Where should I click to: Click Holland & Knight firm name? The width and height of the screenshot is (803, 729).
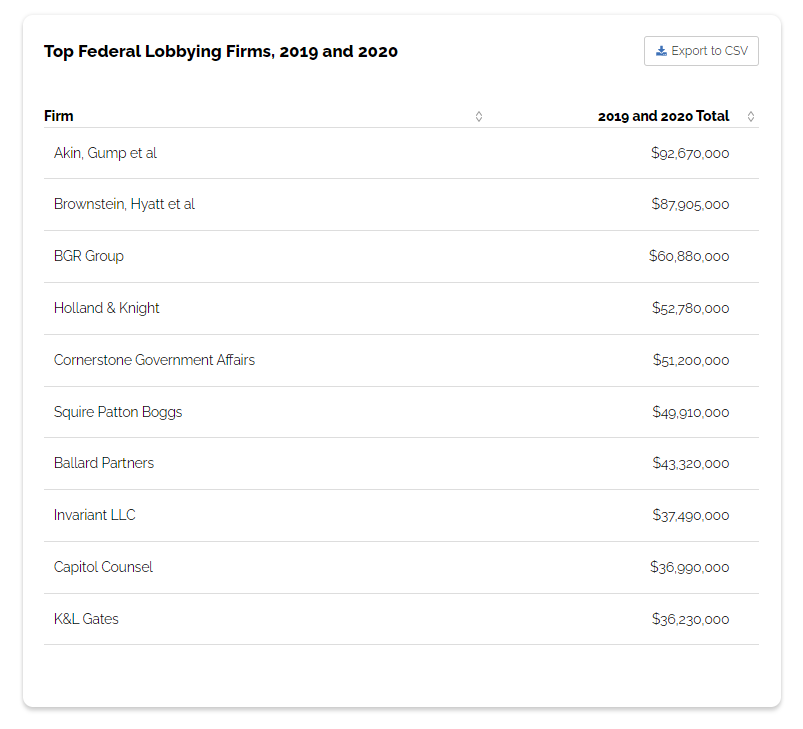[x=107, y=308]
